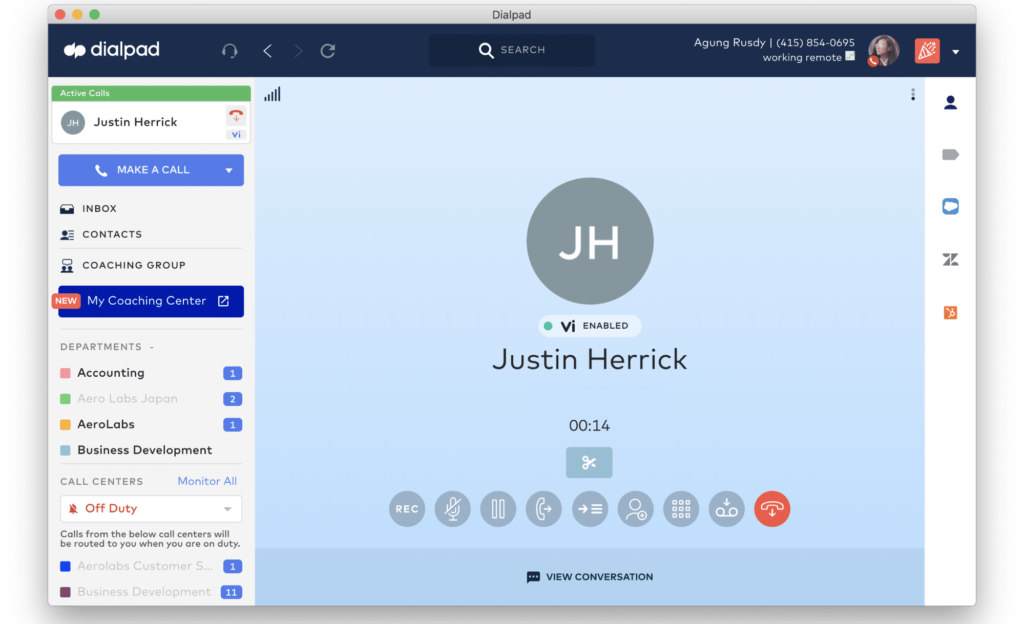This screenshot has width=1024, height=624.
Task: Click the Accounting department color swatch
Action: tap(66, 373)
